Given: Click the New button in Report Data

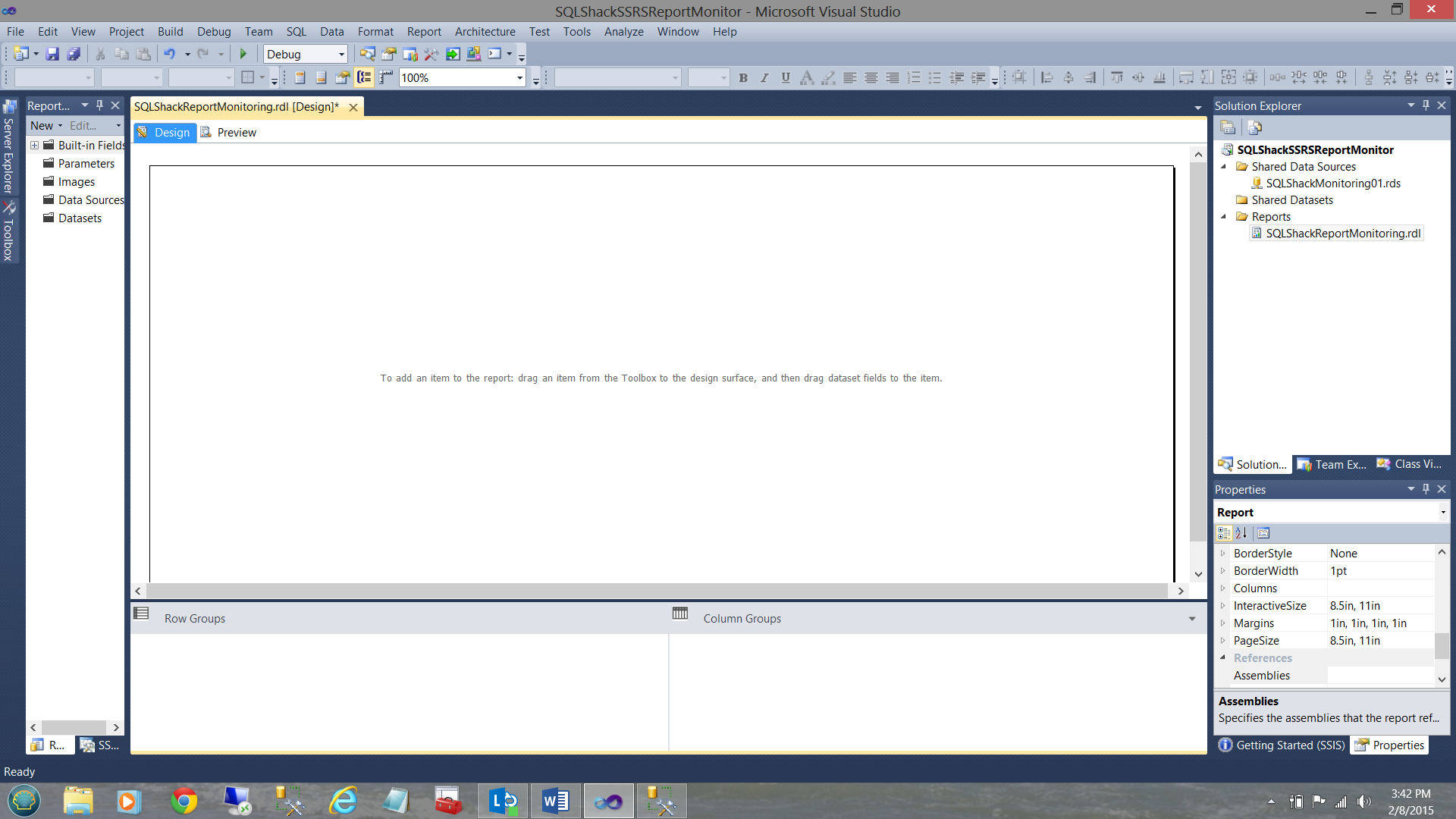Looking at the screenshot, I should tap(42, 125).
